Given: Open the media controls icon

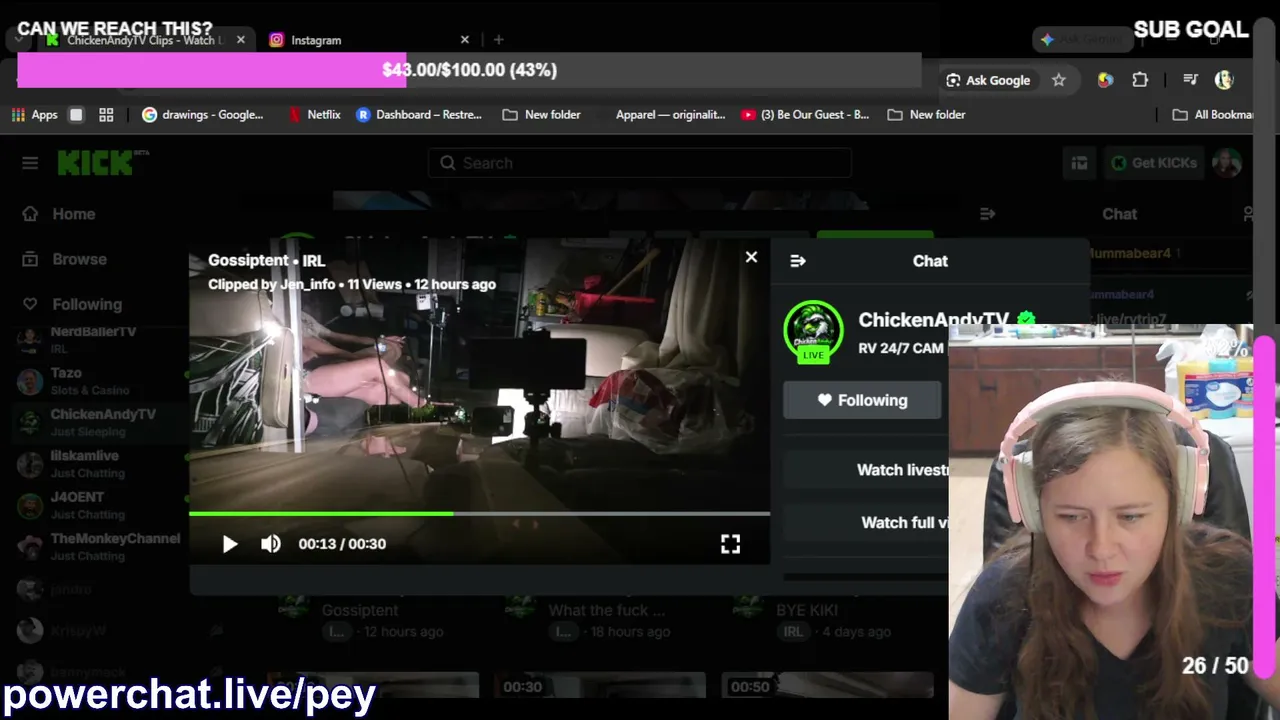Looking at the screenshot, I should [x=1190, y=80].
